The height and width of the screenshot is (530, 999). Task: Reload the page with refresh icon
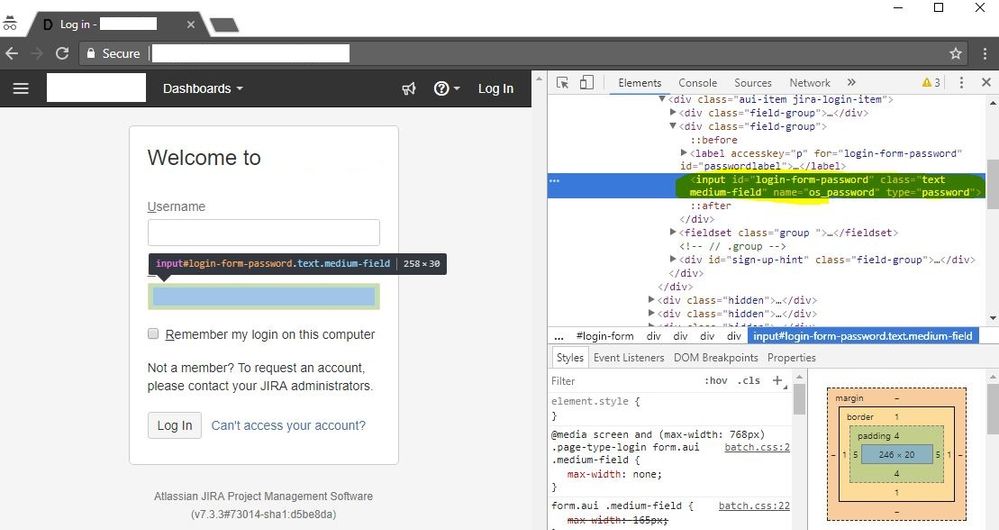point(62,54)
